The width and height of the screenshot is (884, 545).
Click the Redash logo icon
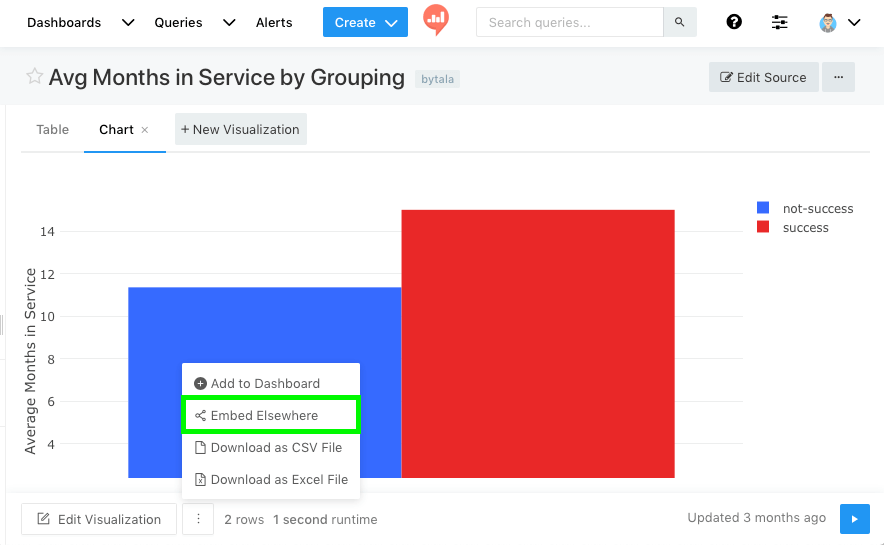click(436, 21)
